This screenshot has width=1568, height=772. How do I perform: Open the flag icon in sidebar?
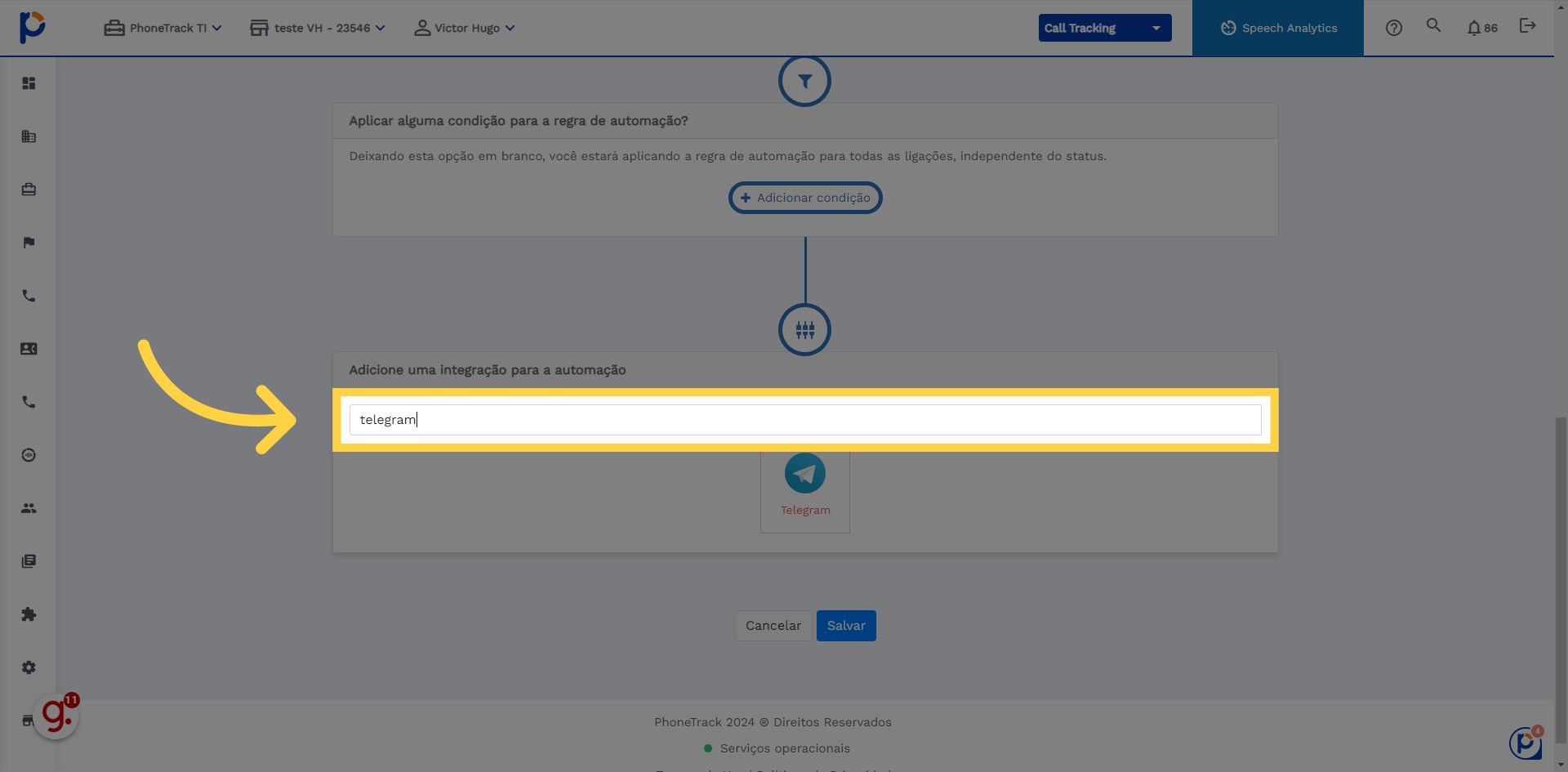coord(29,243)
